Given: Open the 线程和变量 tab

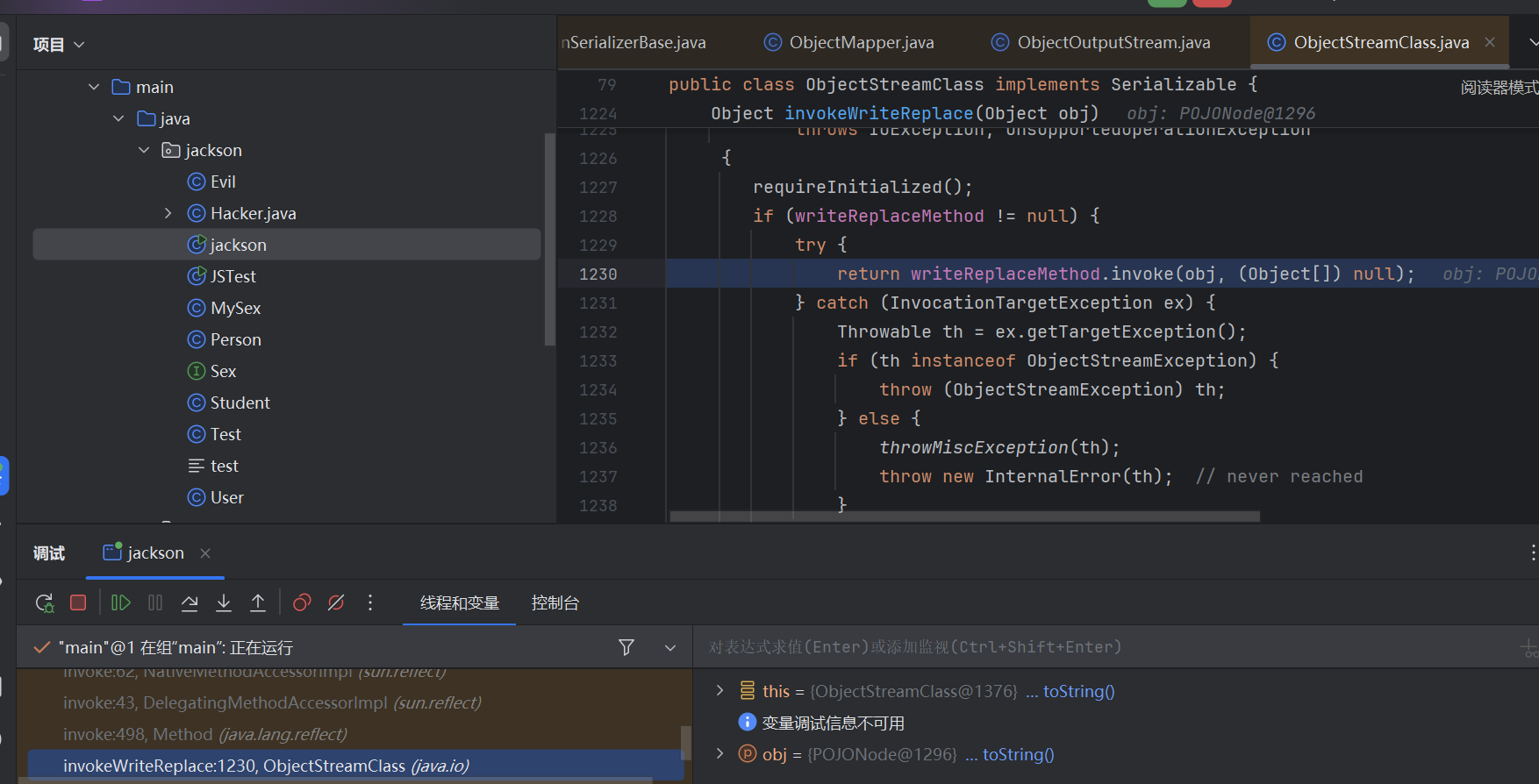Looking at the screenshot, I should tap(460, 602).
